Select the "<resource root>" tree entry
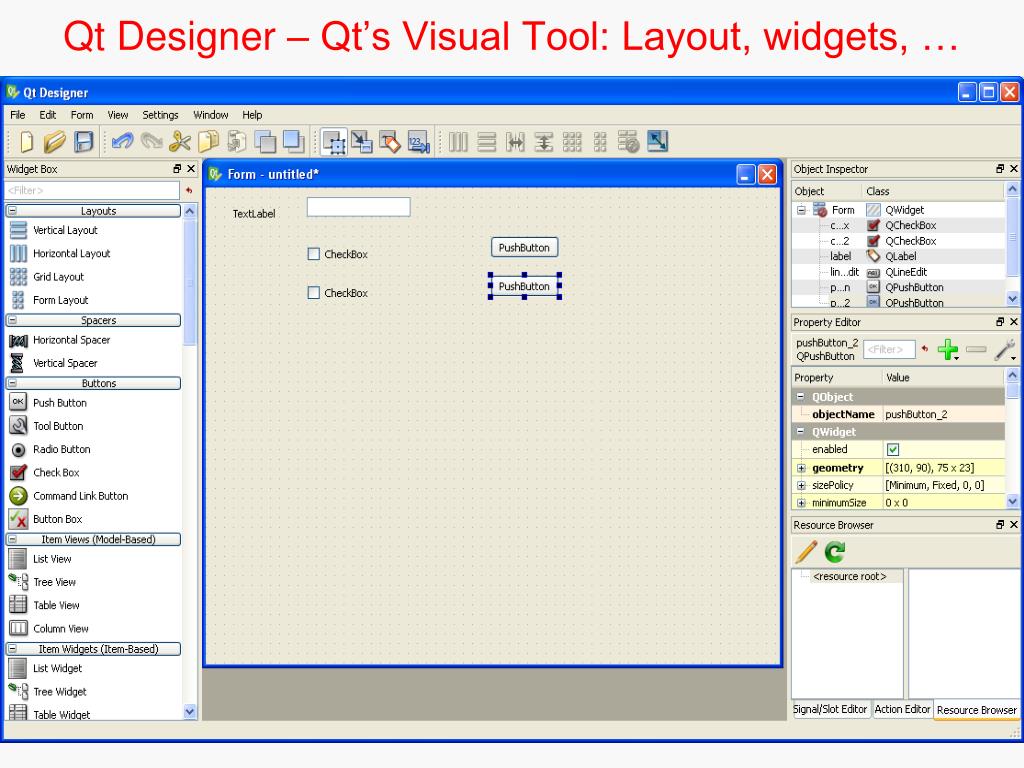The width and height of the screenshot is (1024, 768). point(850,577)
